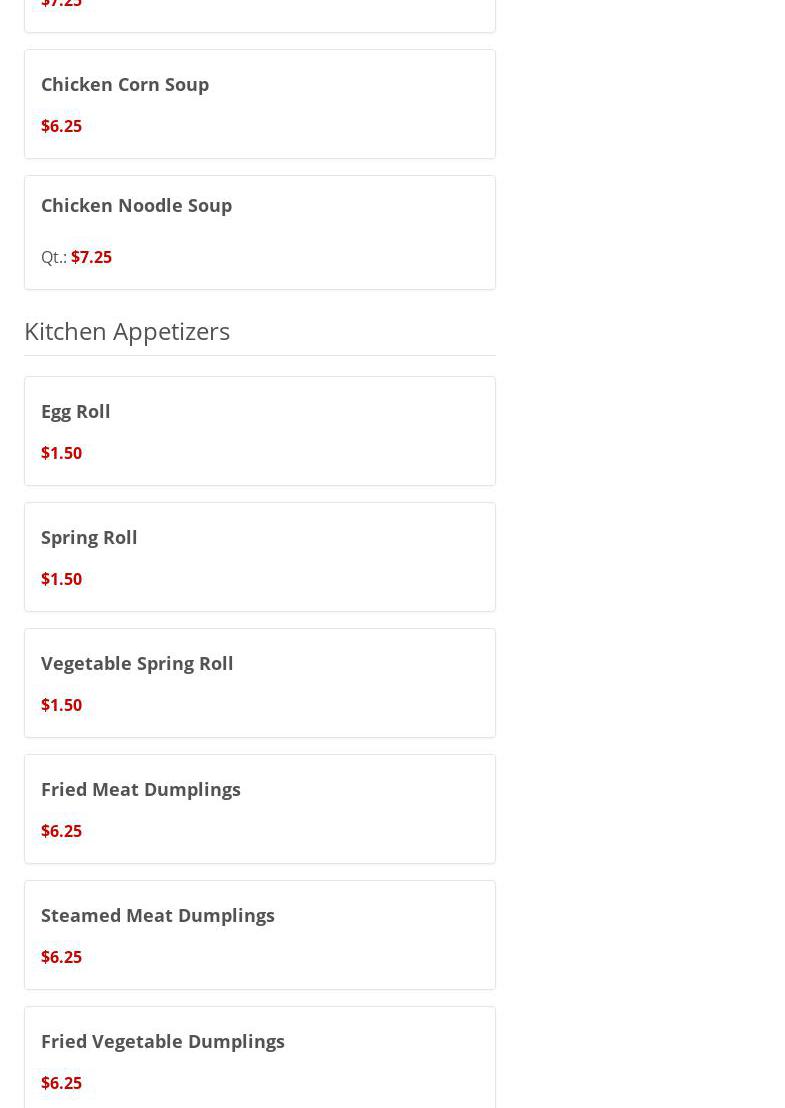Select the Fried Meat Dumplings item

[x=141, y=789]
